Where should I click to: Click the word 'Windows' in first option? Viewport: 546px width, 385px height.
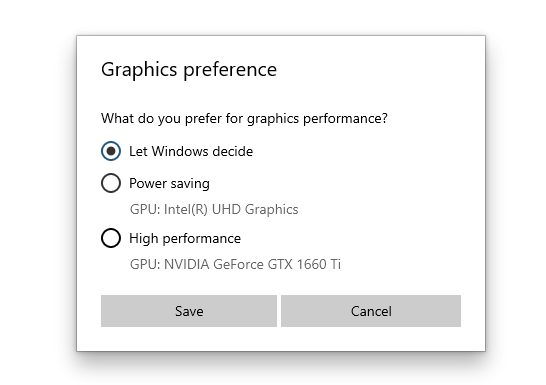pos(180,151)
